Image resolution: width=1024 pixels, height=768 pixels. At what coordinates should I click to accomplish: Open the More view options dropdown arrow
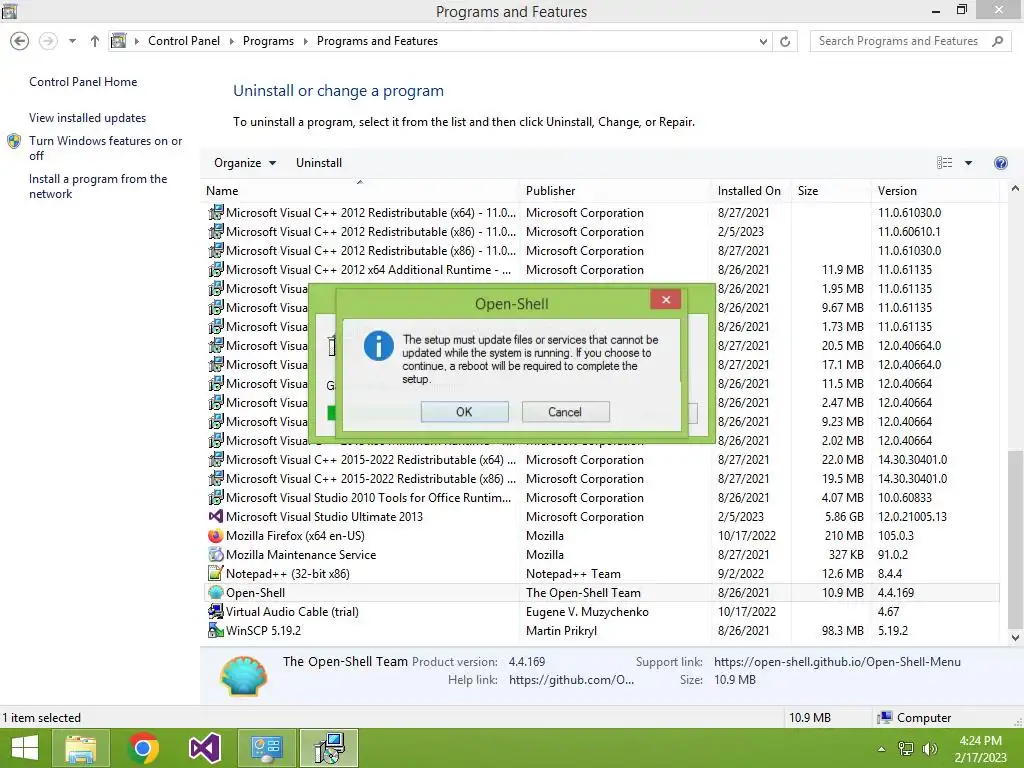[x=968, y=163]
